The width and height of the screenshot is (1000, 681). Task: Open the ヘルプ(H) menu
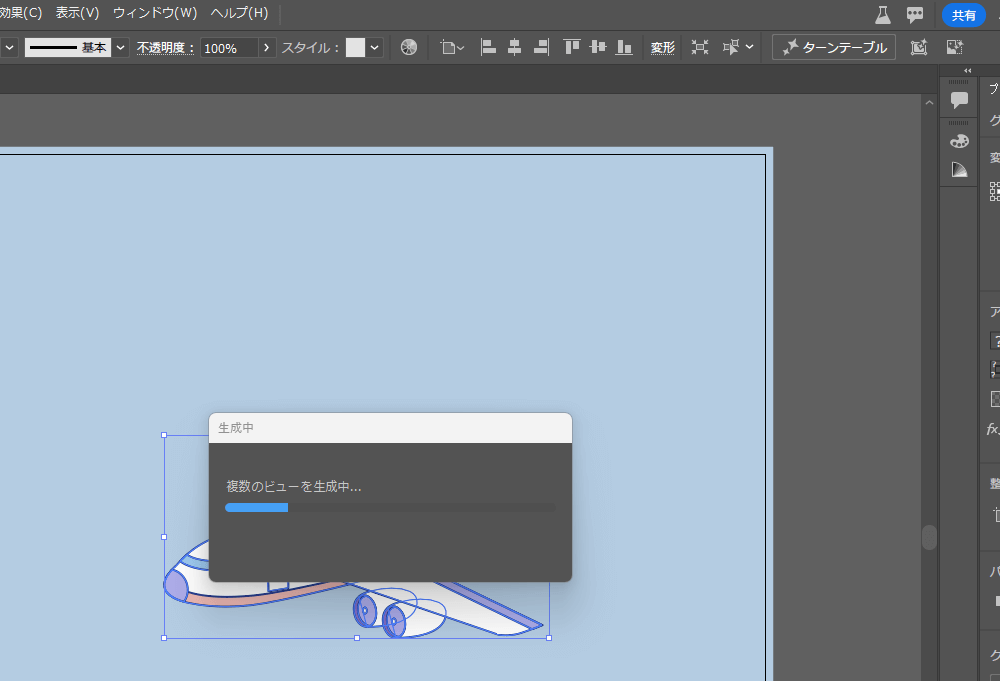(x=239, y=13)
